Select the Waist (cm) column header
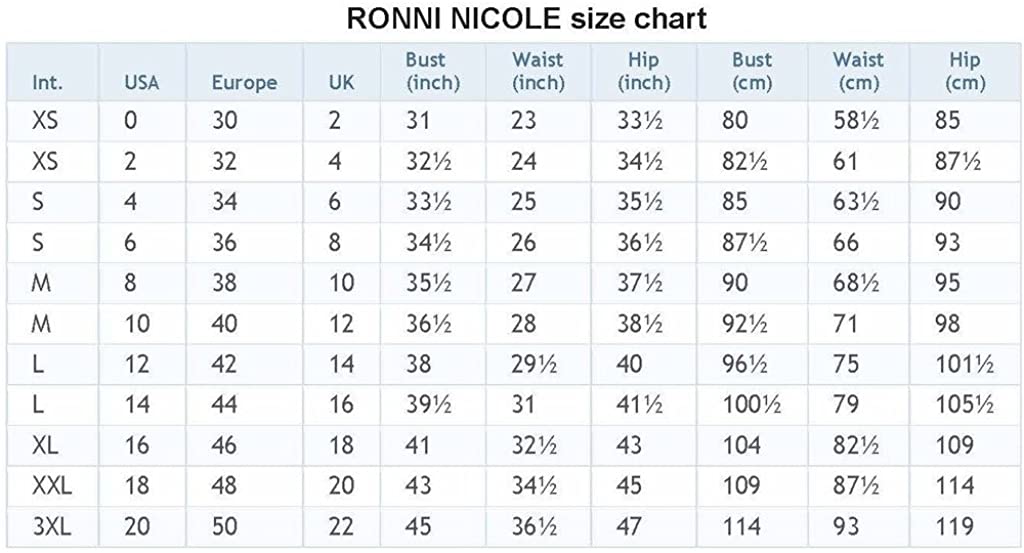Image resolution: width=1024 pixels, height=553 pixels. click(858, 71)
